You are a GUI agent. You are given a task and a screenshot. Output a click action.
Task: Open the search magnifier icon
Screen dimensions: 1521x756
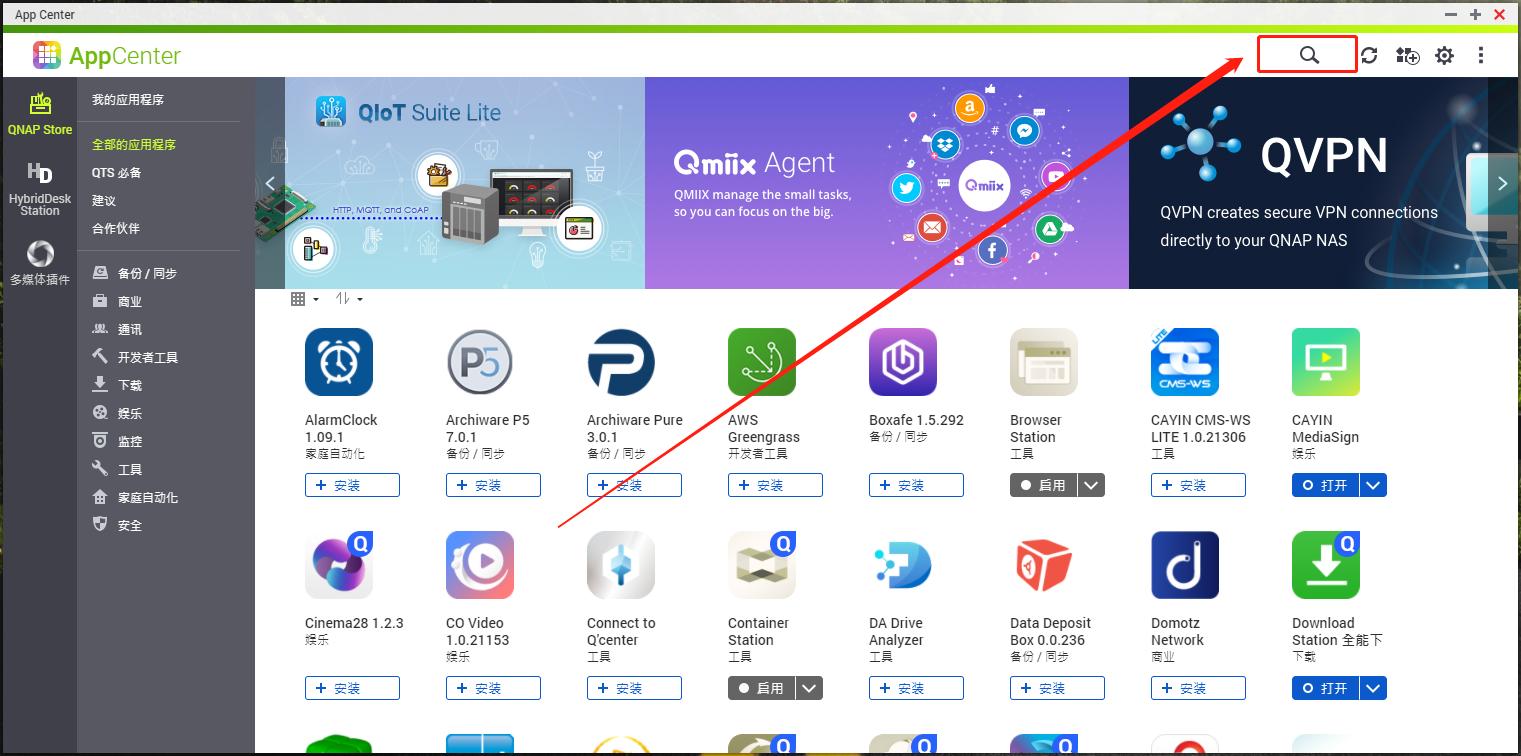click(1308, 55)
